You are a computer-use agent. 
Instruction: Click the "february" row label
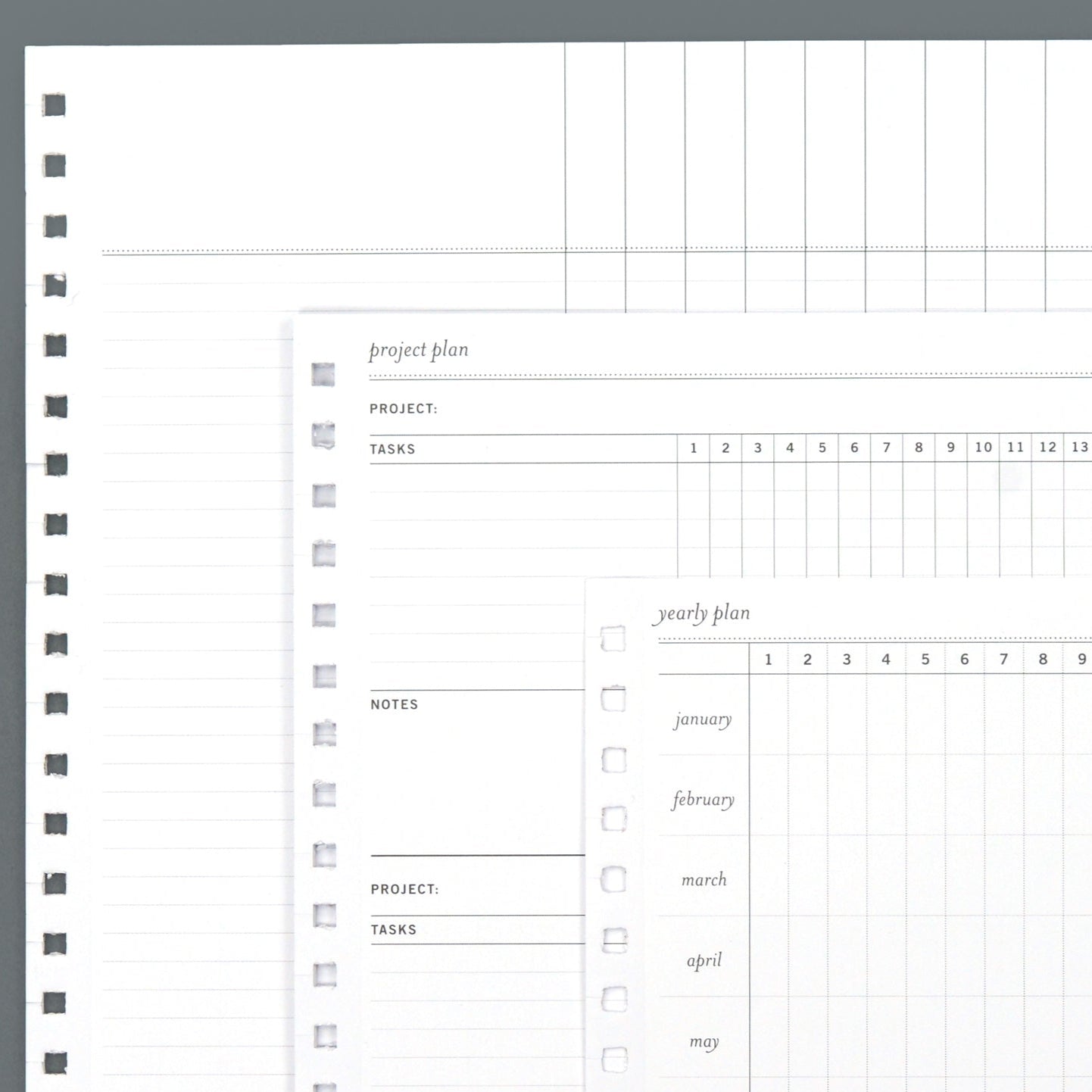click(704, 800)
